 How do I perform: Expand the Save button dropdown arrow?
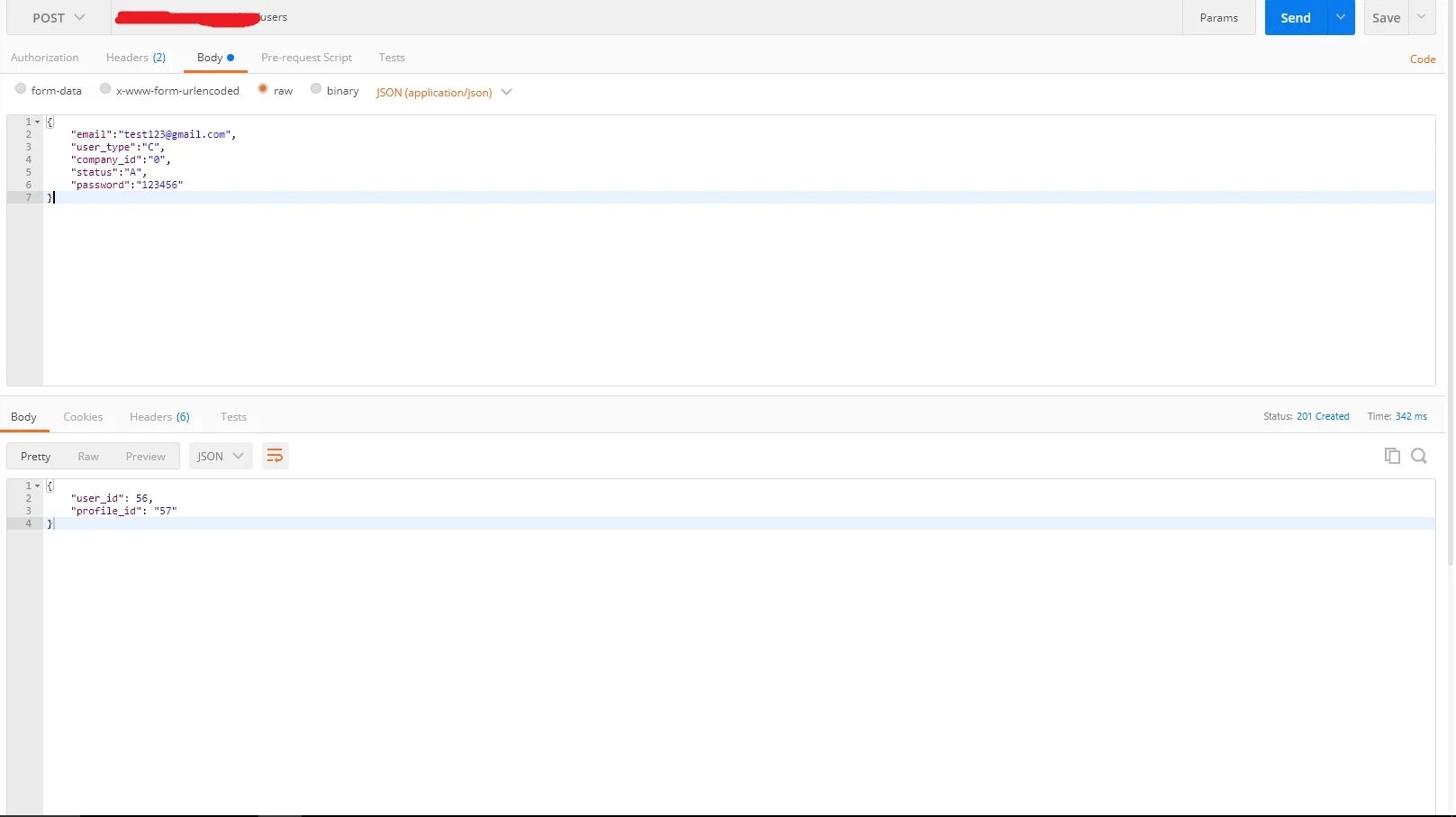click(1421, 17)
